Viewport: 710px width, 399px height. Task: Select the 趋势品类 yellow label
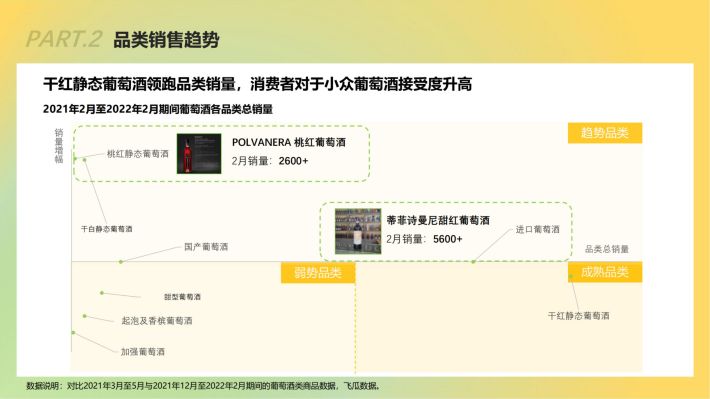tap(605, 133)
